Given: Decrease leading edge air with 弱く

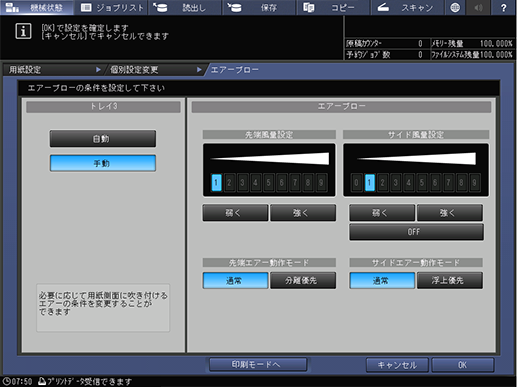Looking at the screenshot, I should coord(235,213).
